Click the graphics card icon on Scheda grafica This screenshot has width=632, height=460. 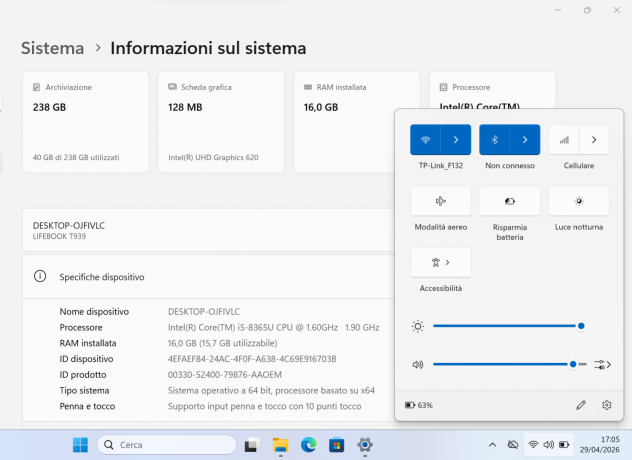click(x=173, y=87)
